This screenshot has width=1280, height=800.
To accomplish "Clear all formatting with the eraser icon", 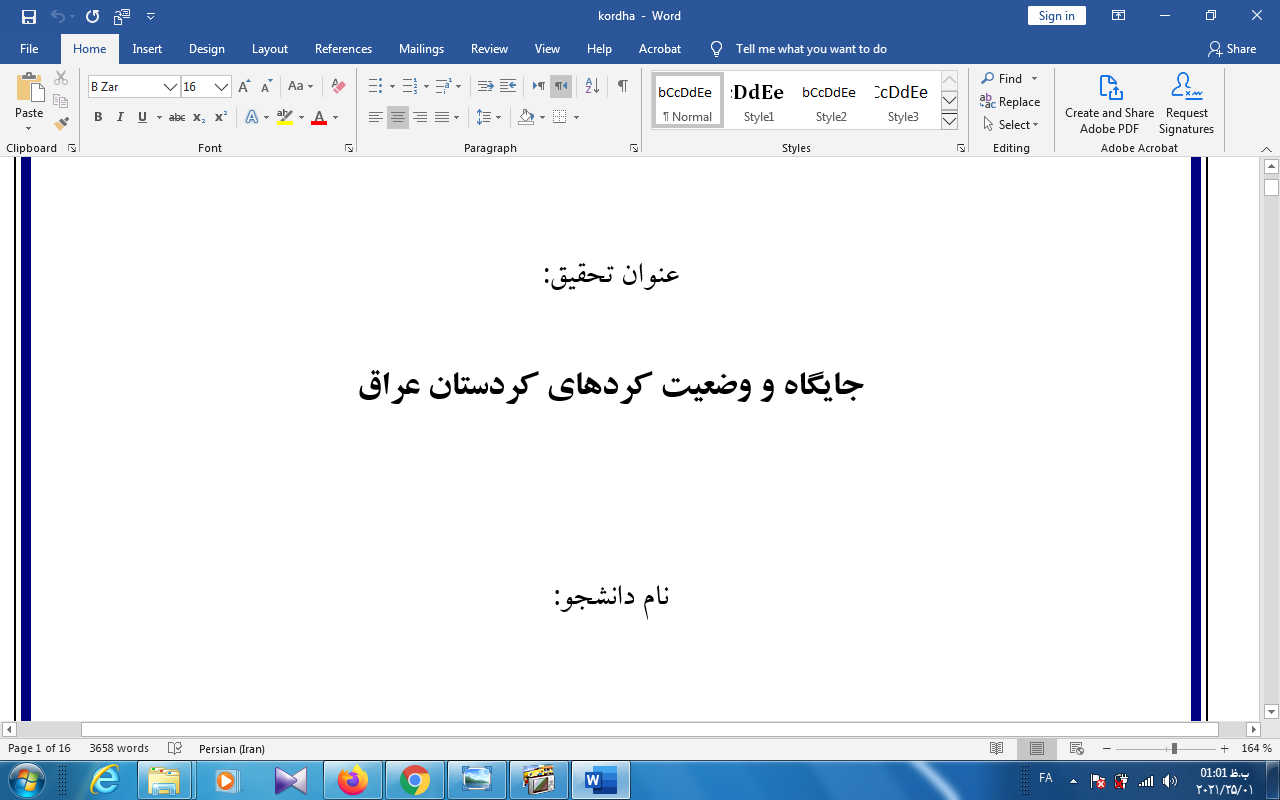I will [x=338, y=87].
